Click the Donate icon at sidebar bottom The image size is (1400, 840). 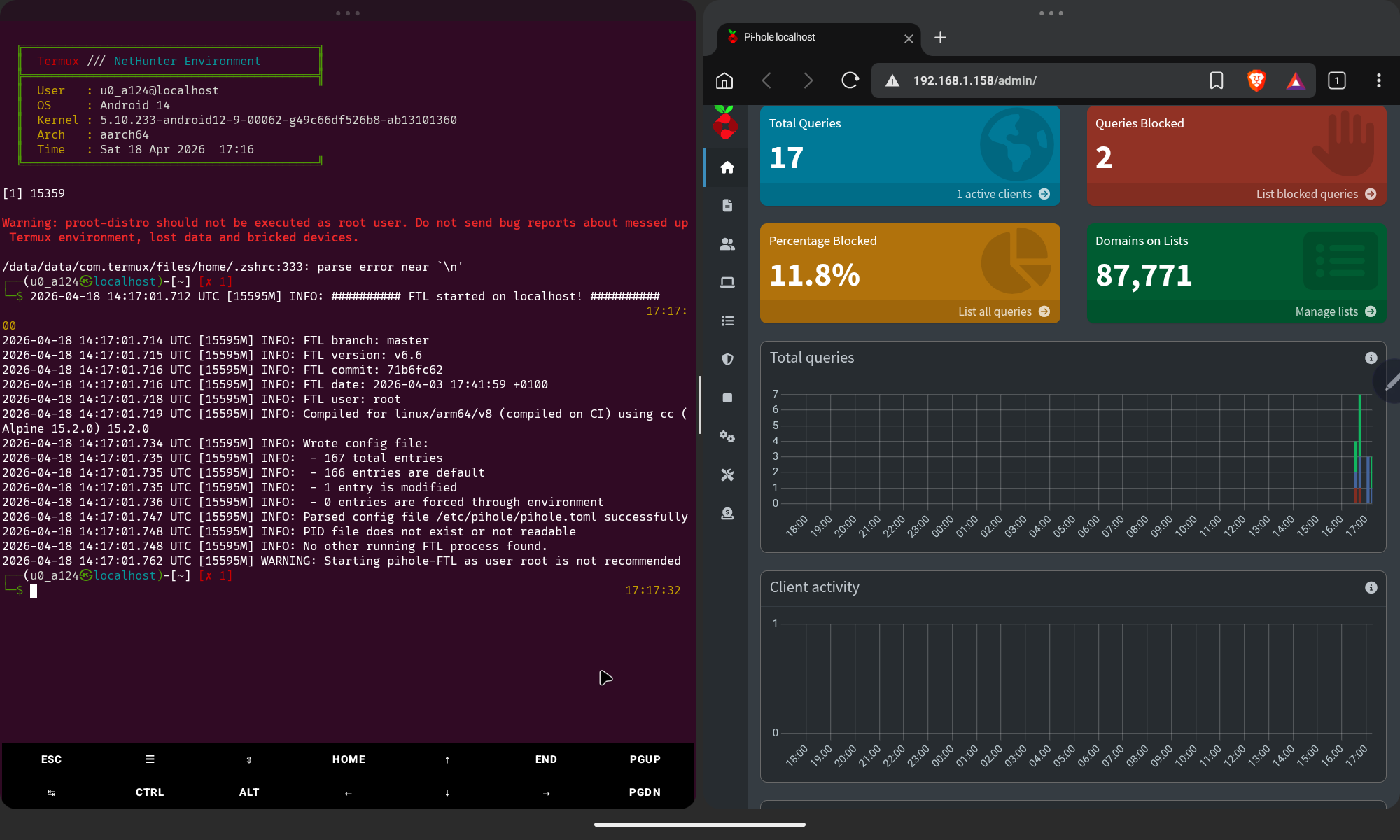727,513
